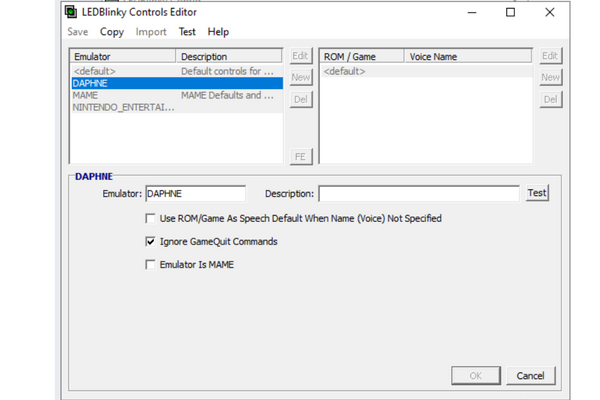Image resolution: width=600 pixels, height=400 pixels.
Task: Open the Save menu
Action: pyautogui.click(x=78, y=32)
